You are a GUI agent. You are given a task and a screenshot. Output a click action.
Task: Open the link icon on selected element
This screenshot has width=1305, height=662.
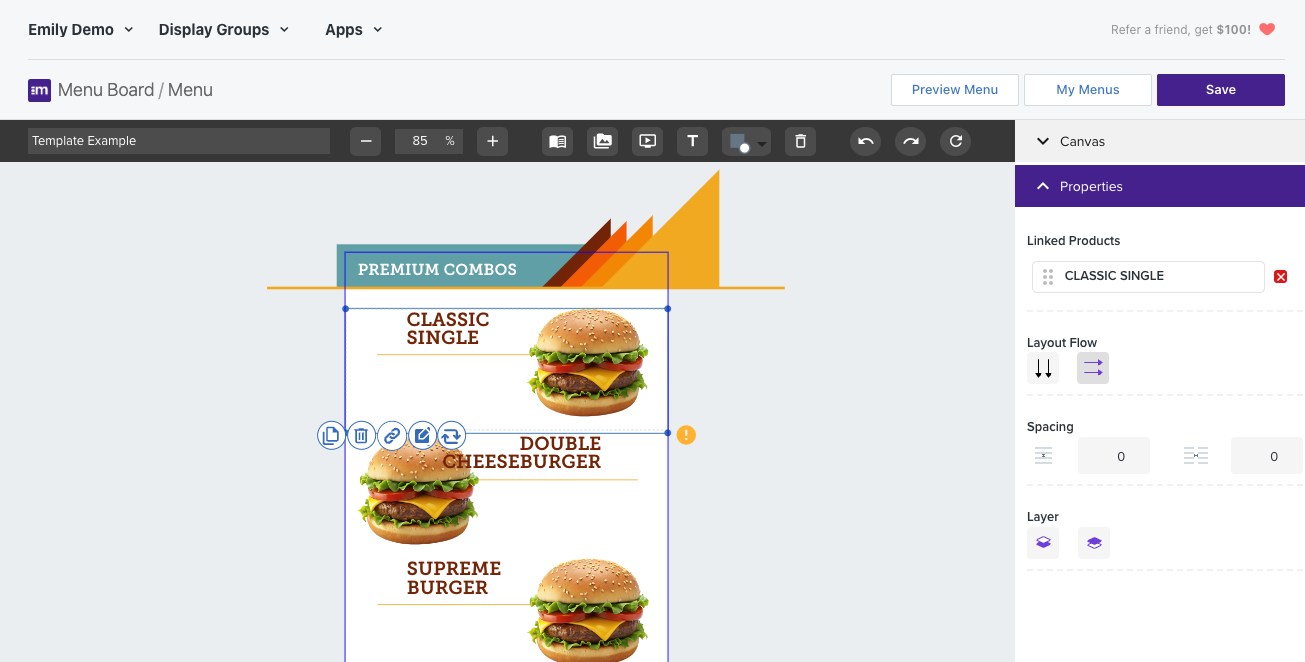391,435
